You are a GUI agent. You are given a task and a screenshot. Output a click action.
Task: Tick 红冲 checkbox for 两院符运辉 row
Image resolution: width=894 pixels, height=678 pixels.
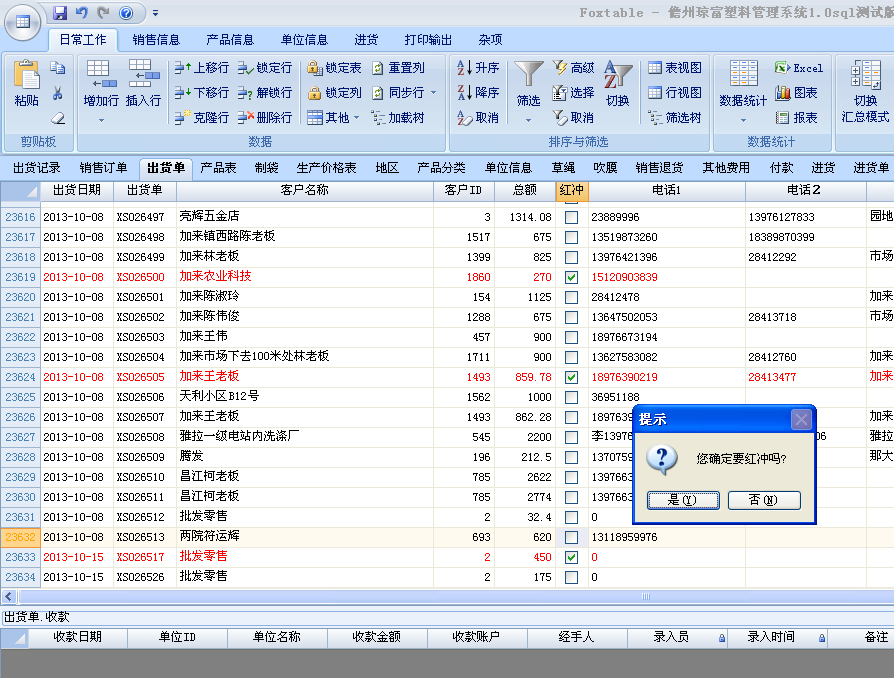(571, 537)
